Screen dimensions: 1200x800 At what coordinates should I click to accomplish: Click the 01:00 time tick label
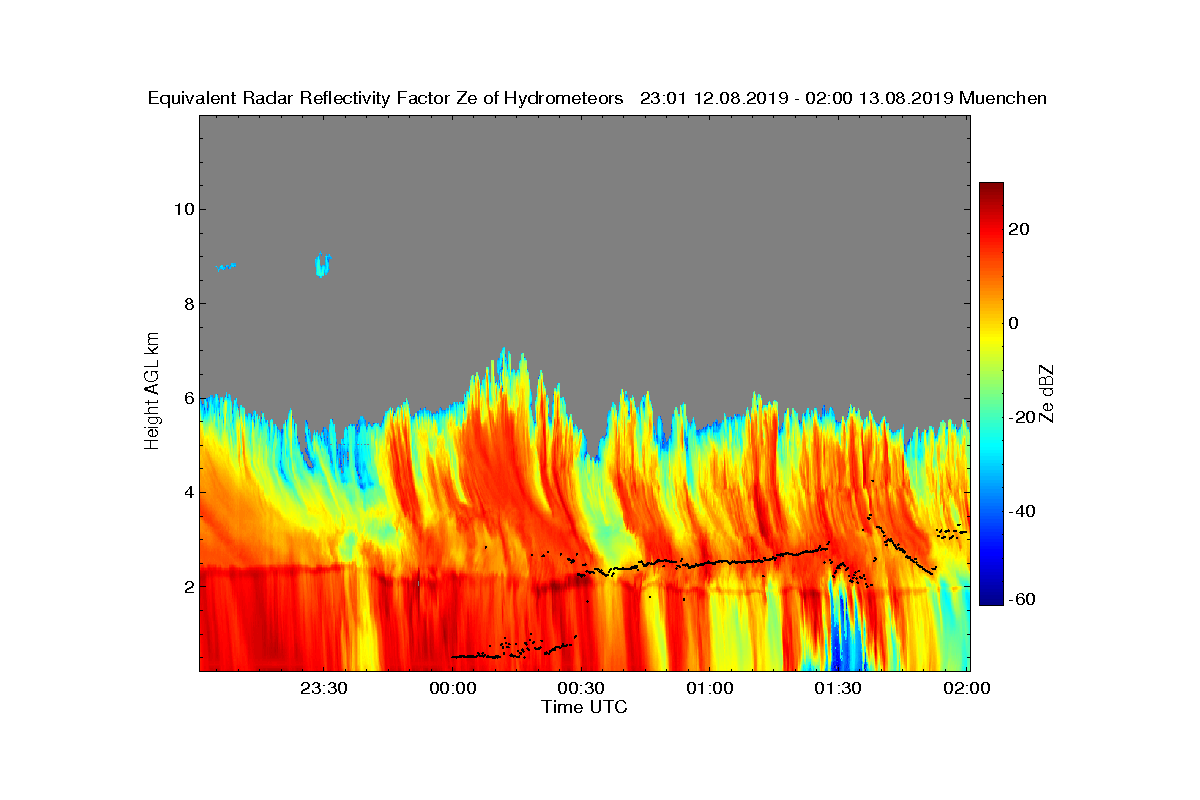(x=709, y=689)
